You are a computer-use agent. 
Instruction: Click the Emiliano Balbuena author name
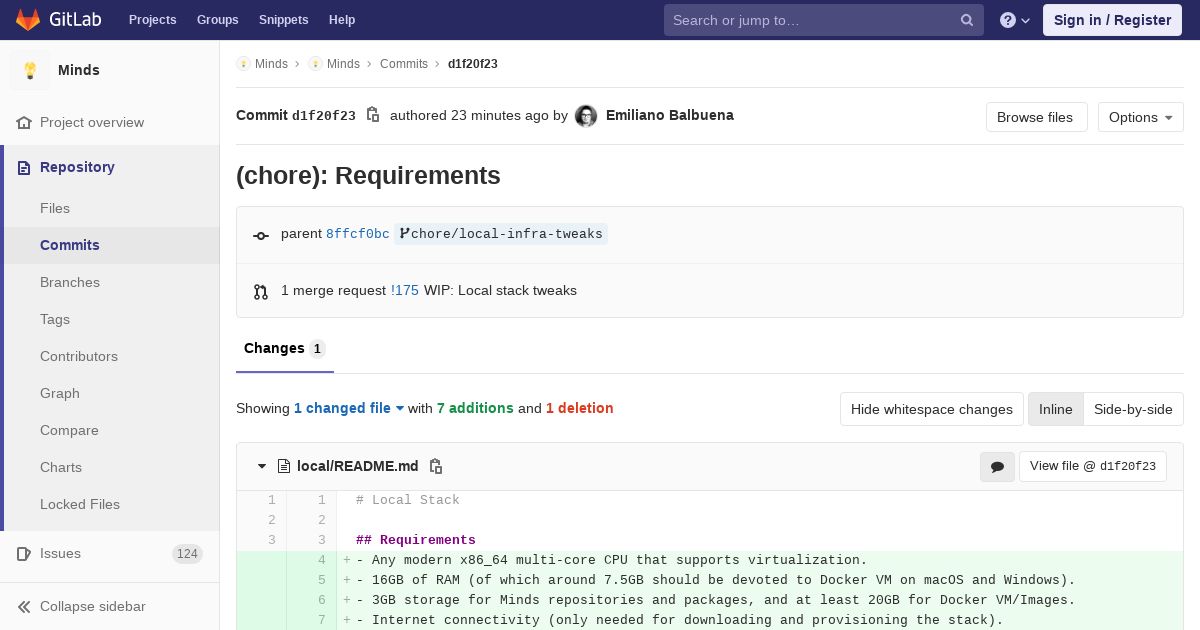670,115
